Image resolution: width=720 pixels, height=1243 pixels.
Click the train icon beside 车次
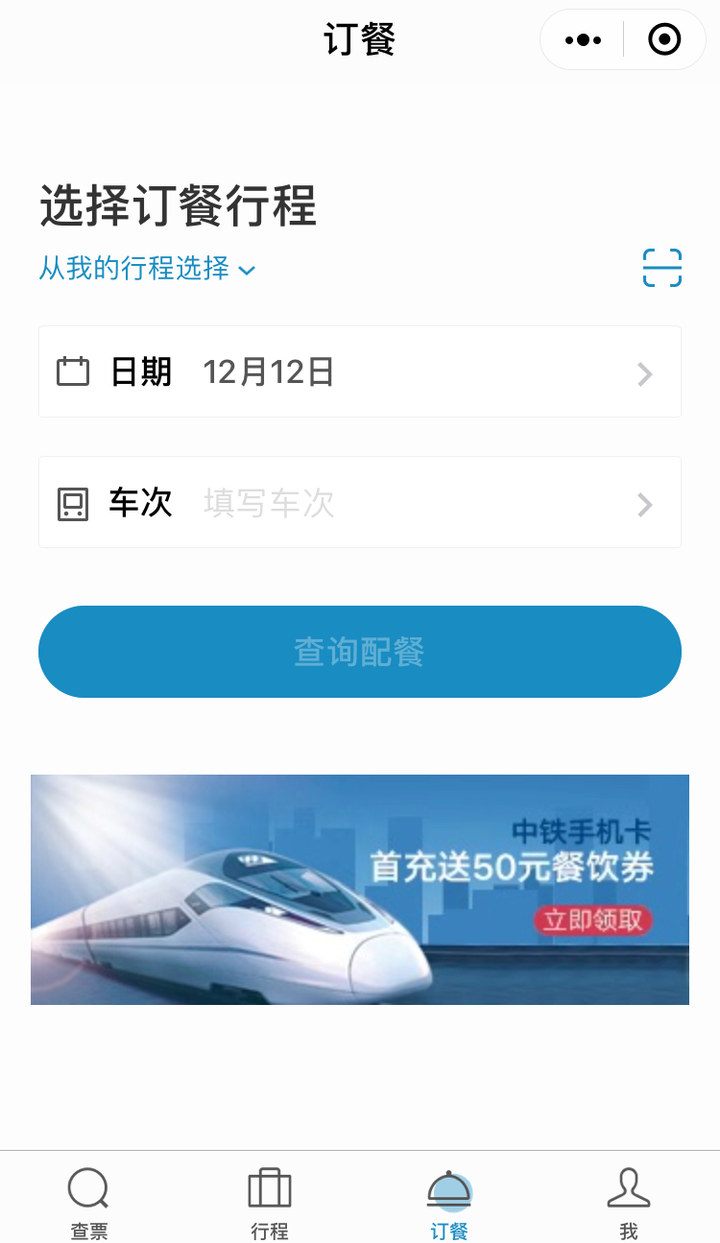72,503
